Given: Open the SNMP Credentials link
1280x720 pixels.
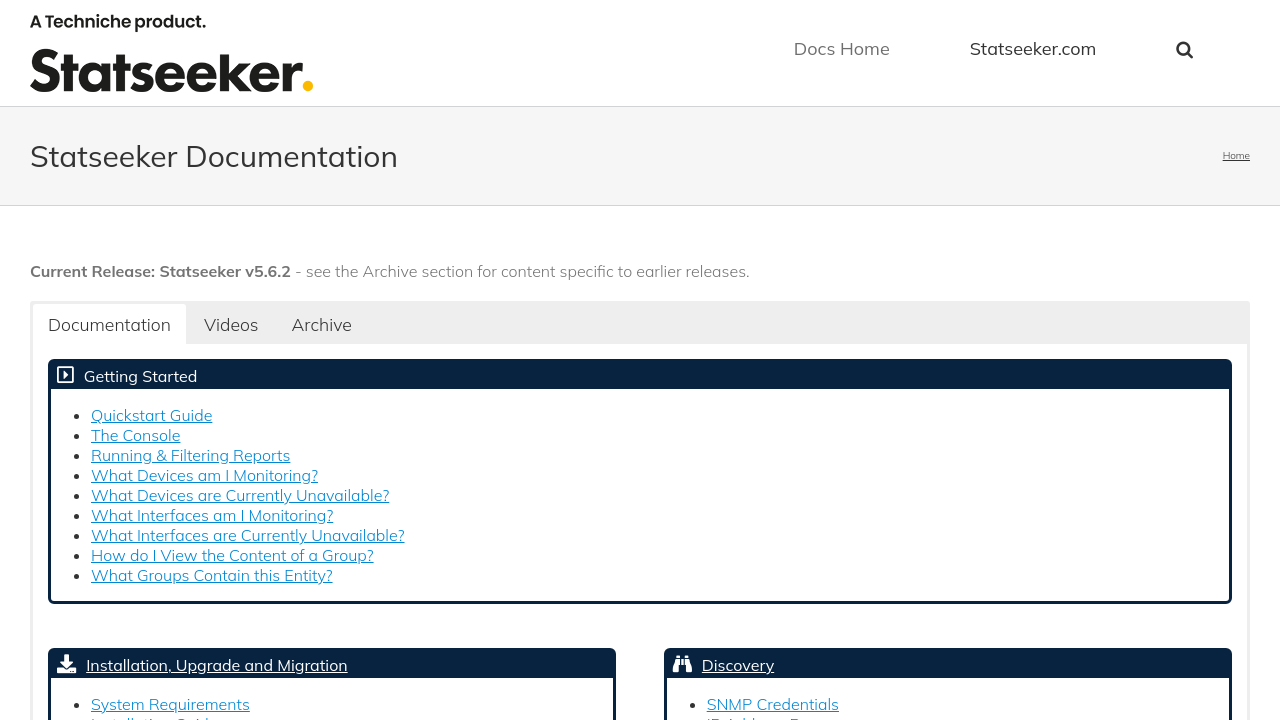Looking at the screenshot, I should point(773,704).
